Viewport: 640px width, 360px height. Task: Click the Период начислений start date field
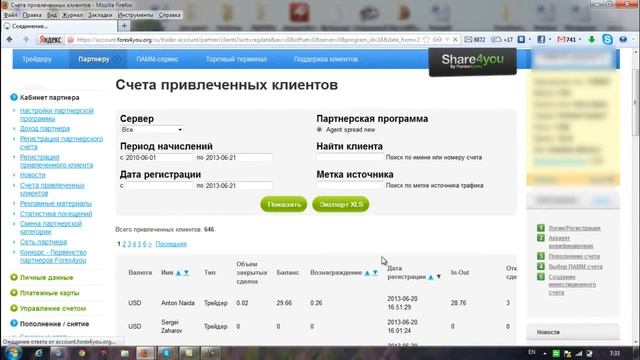158,158
